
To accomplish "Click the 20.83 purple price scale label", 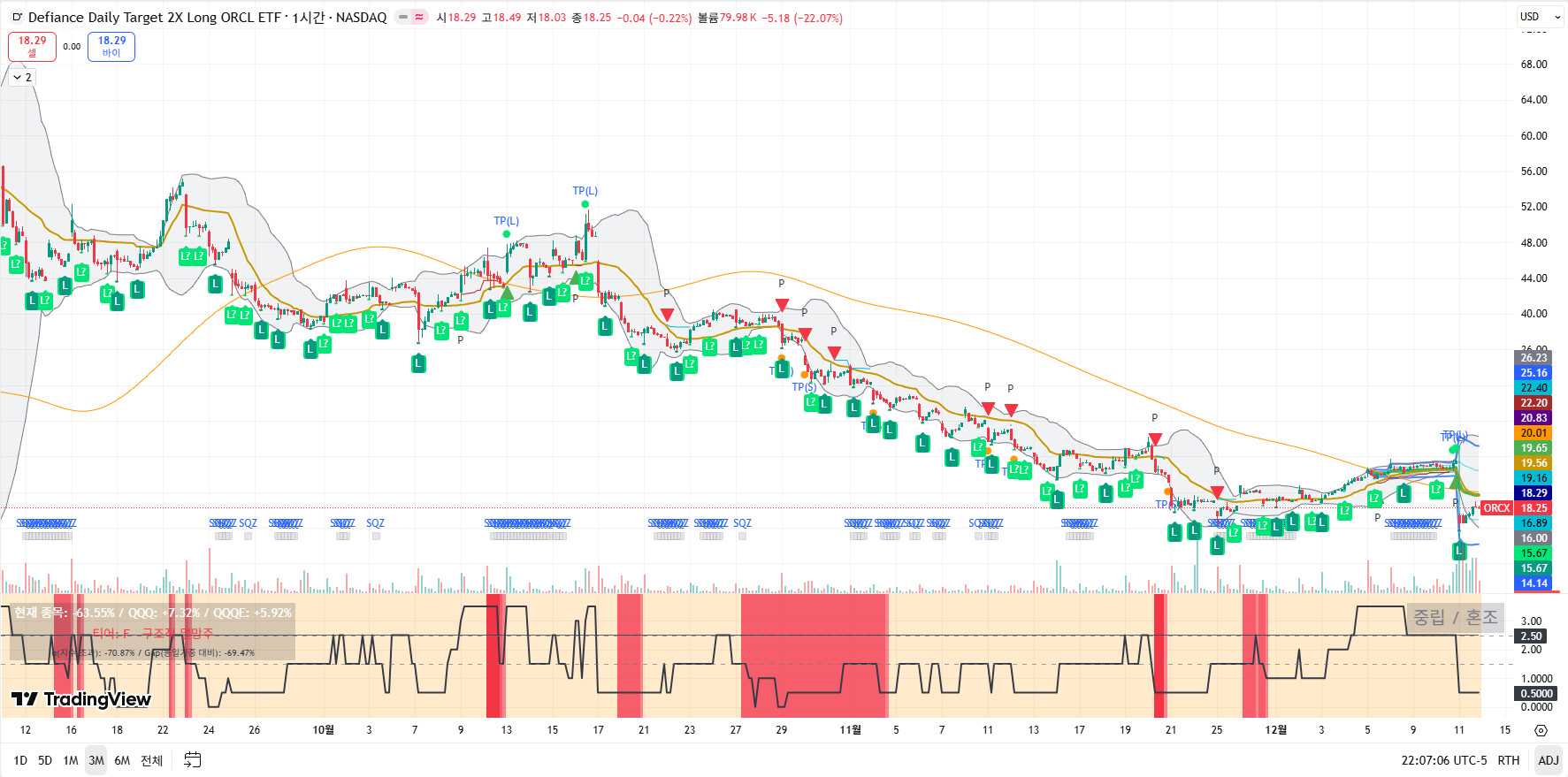I will (x=1534, y=418).
